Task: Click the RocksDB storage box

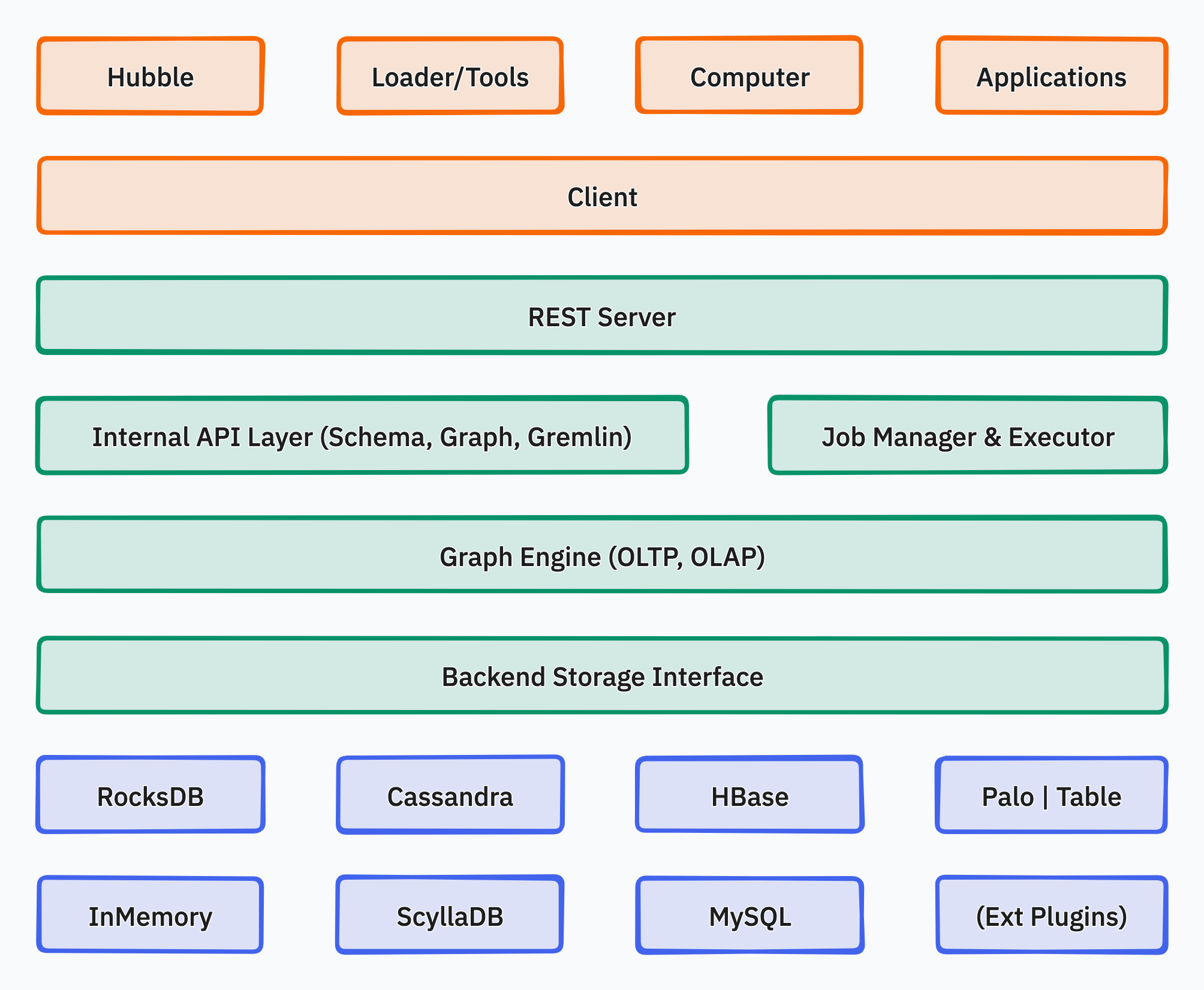Action: coord(150,796)
